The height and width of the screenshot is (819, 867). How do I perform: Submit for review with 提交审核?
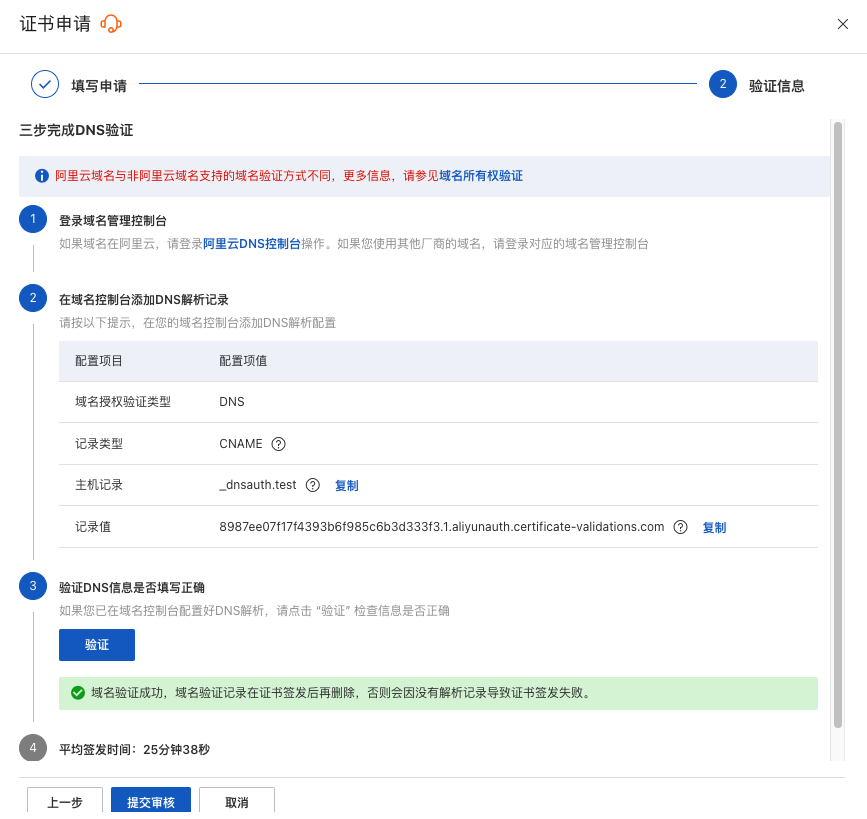coord(151,802)
